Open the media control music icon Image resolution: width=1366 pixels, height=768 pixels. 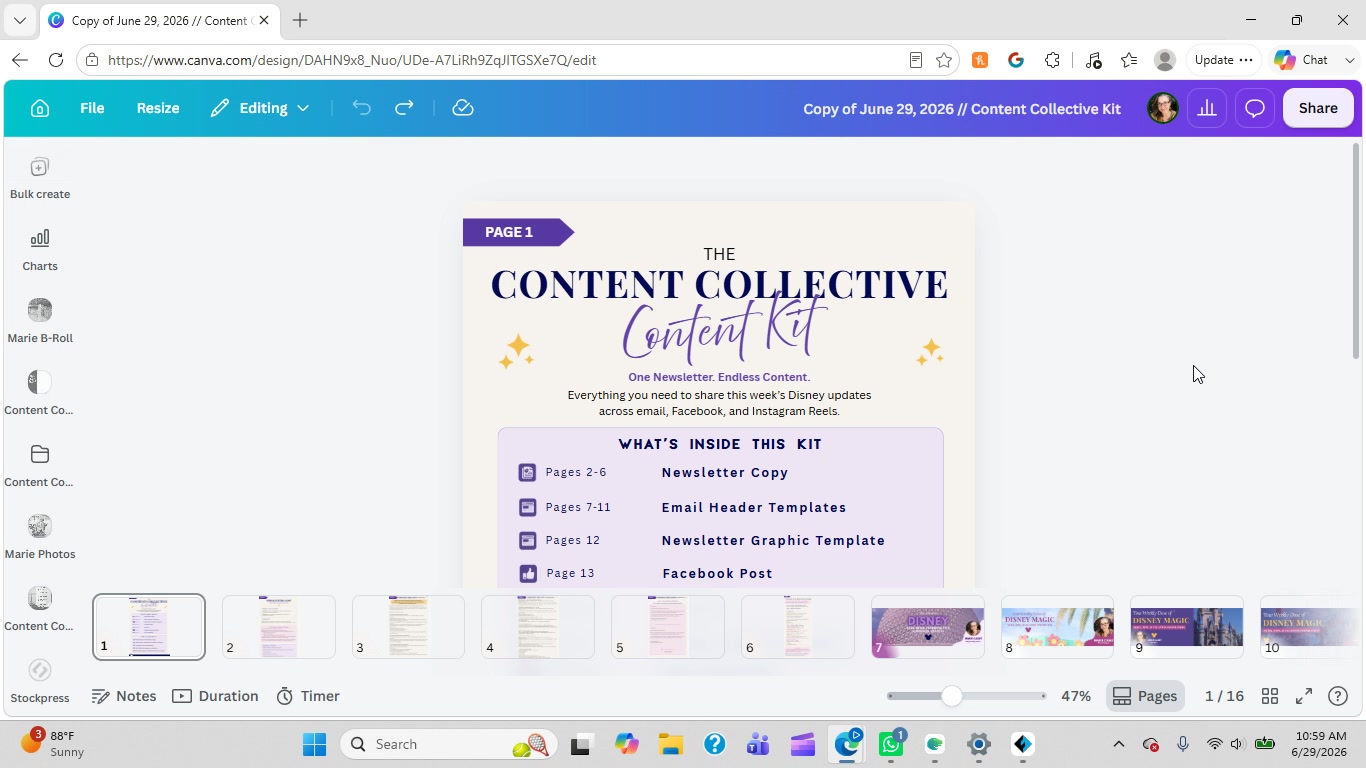(1093, 60)
